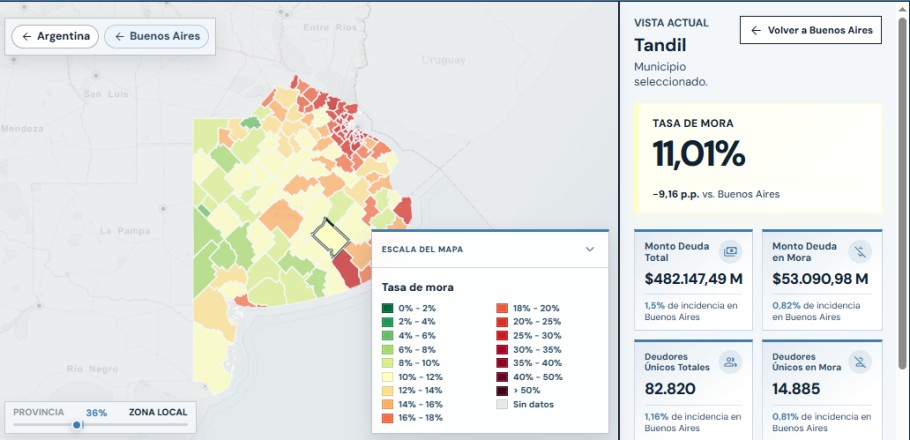This screenshot has height=440, width=910.
Task: Click the 20% - 25% legend color swatch
Action: point(502,322)
